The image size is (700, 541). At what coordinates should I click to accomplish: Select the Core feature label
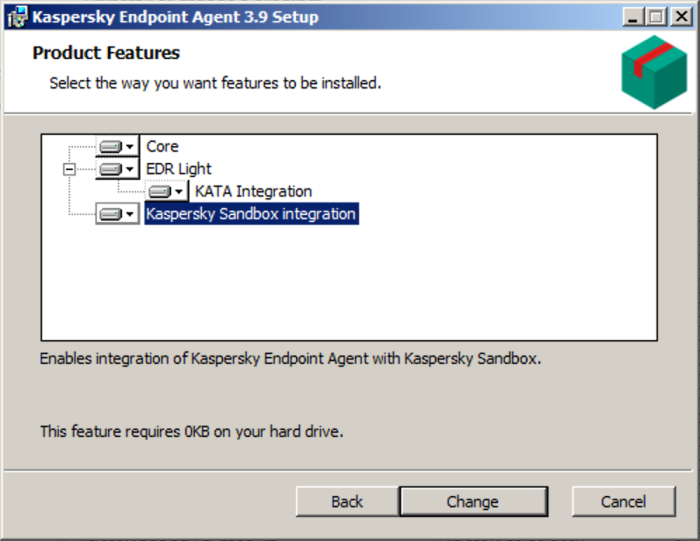(162, 146)
